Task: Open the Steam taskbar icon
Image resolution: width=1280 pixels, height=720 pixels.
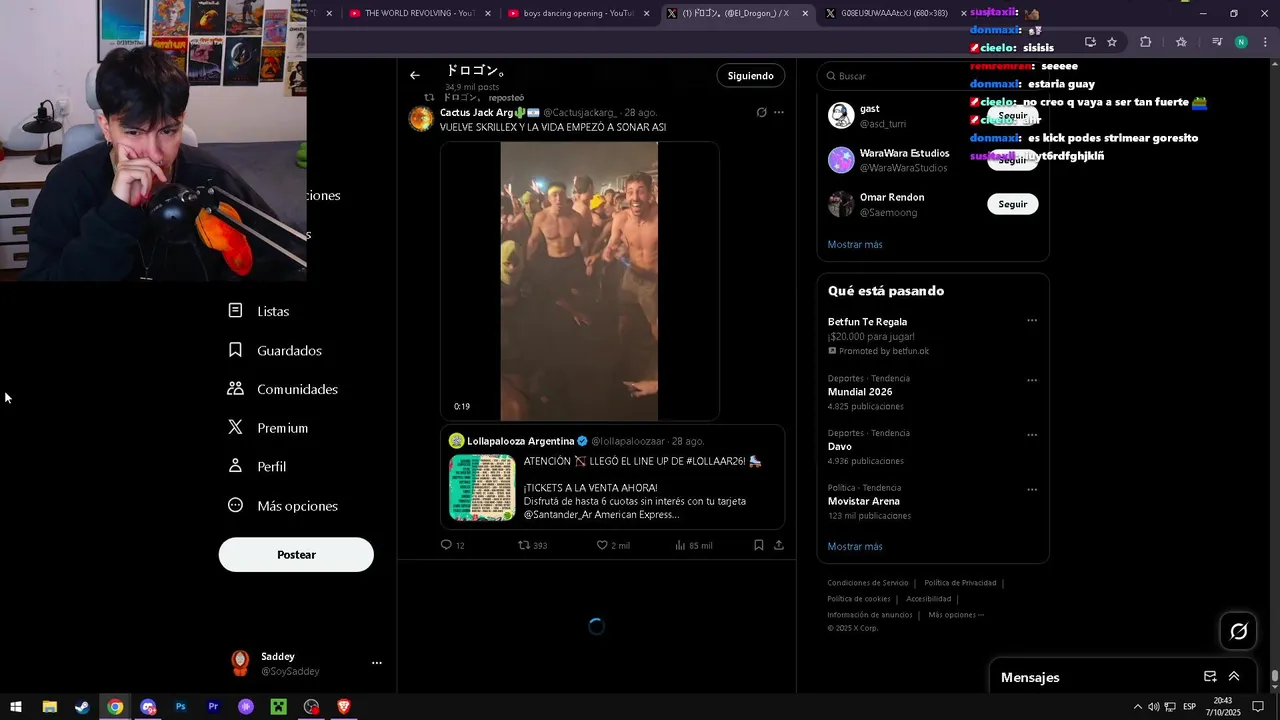Action: (x=82, y=706)
